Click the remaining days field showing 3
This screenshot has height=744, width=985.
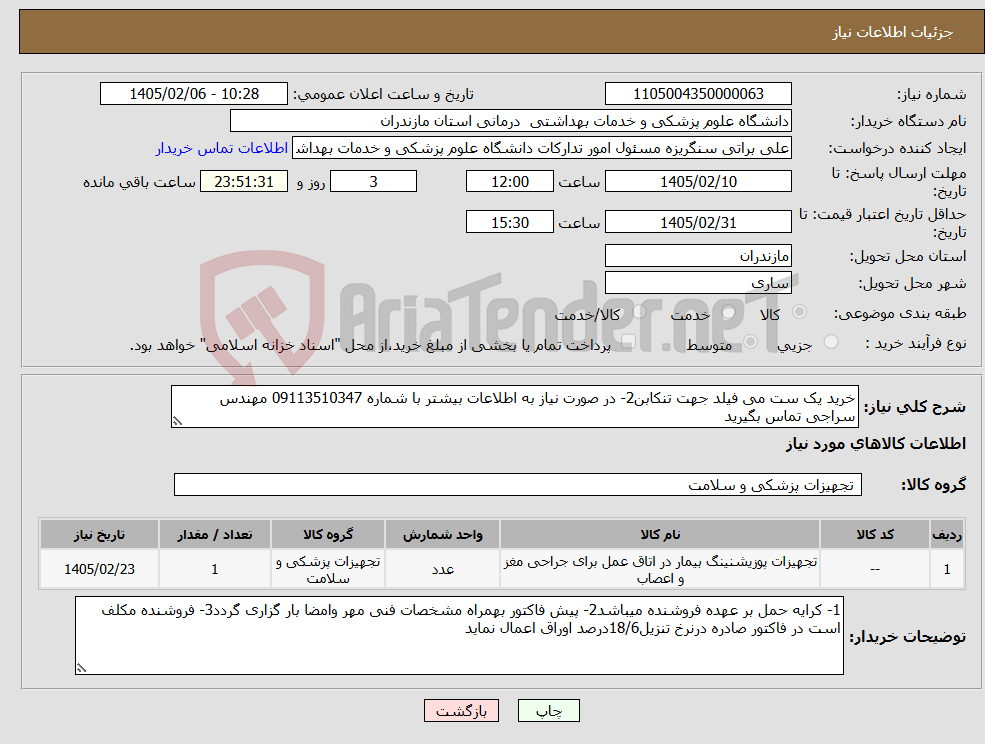[373, 182]
